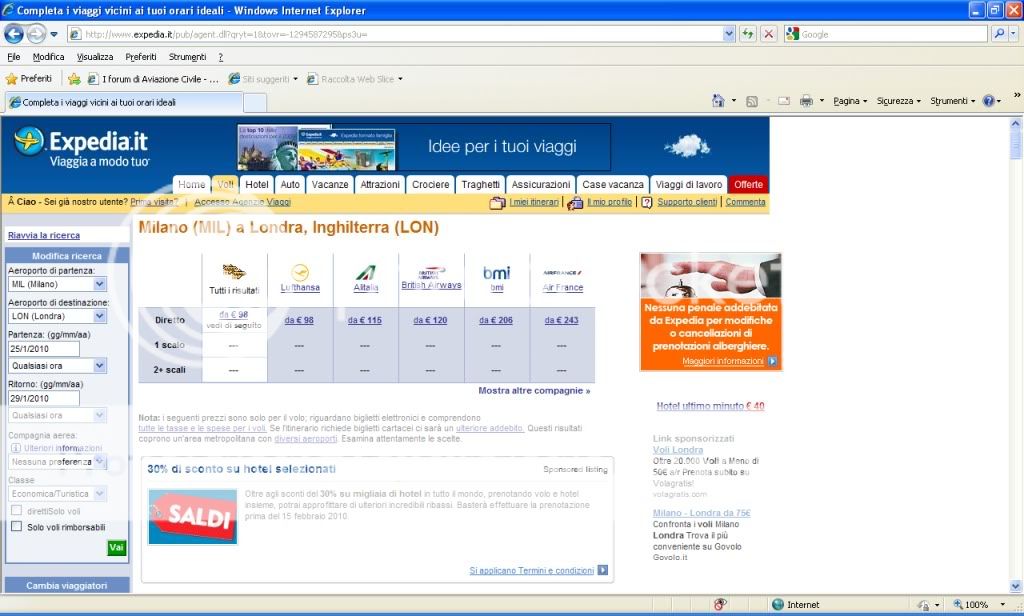Click the browser back arrow button

click(x=14, y=33)
